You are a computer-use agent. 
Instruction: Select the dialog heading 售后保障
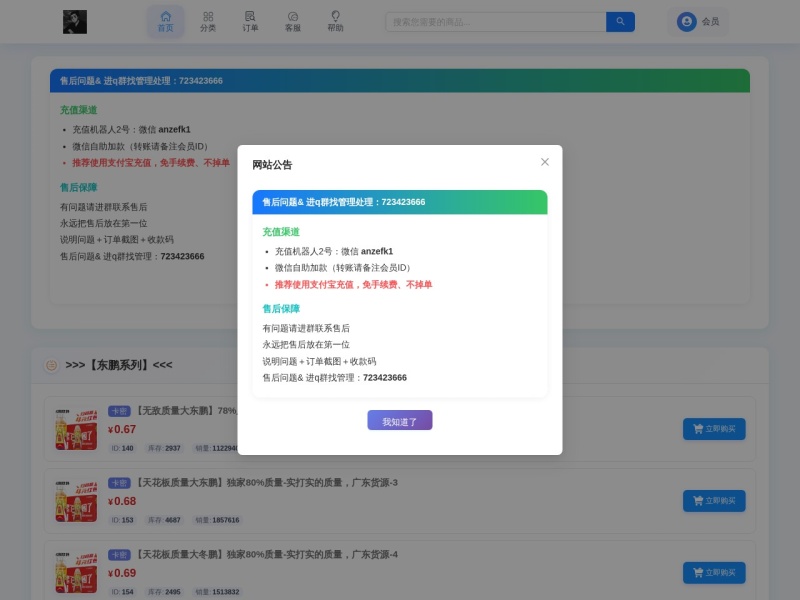[281, 309]
